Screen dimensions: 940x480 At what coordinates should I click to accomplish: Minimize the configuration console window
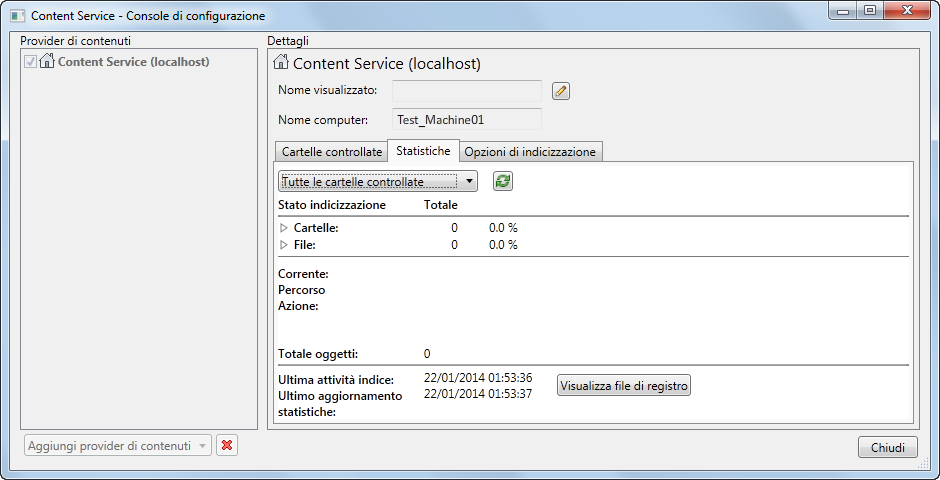pos(843,11)
